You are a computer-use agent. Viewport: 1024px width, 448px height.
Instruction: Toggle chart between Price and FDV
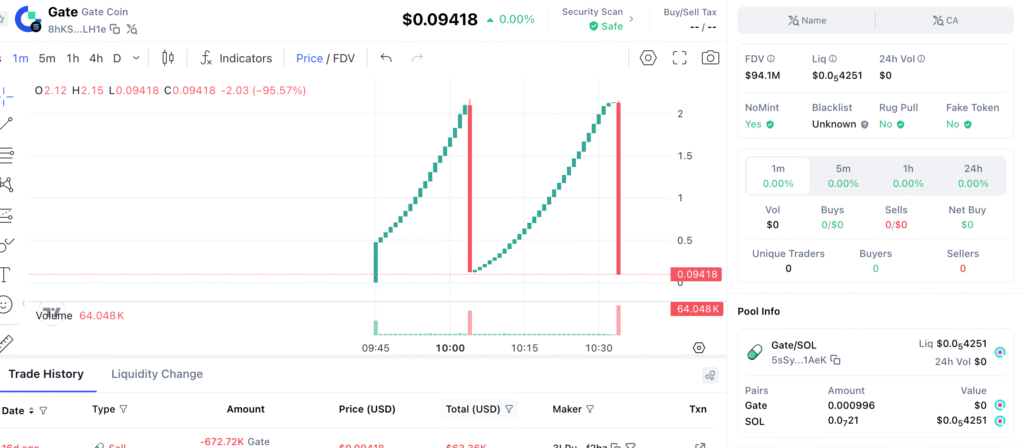point(325,58)
